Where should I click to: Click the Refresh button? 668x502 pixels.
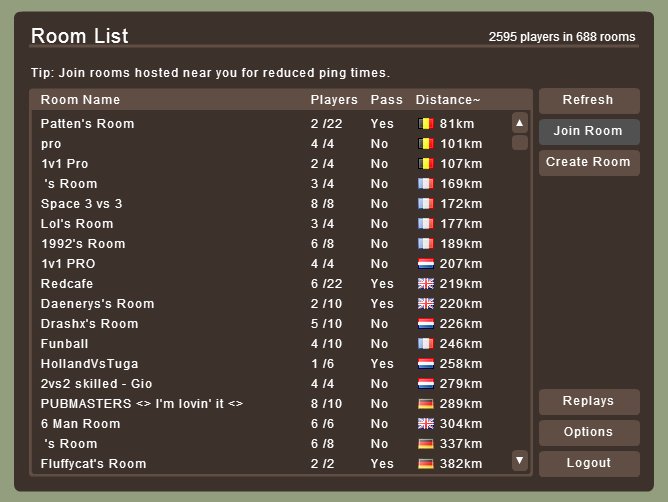[589, 101]
